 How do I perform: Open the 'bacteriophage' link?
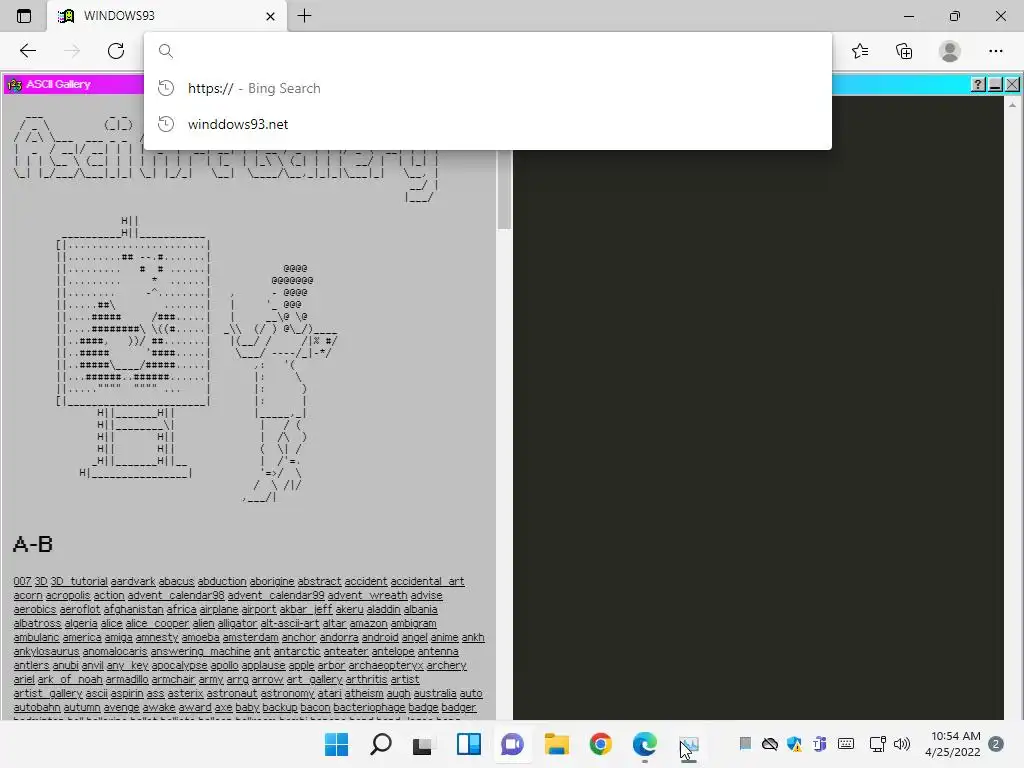[x=369, y=707]
